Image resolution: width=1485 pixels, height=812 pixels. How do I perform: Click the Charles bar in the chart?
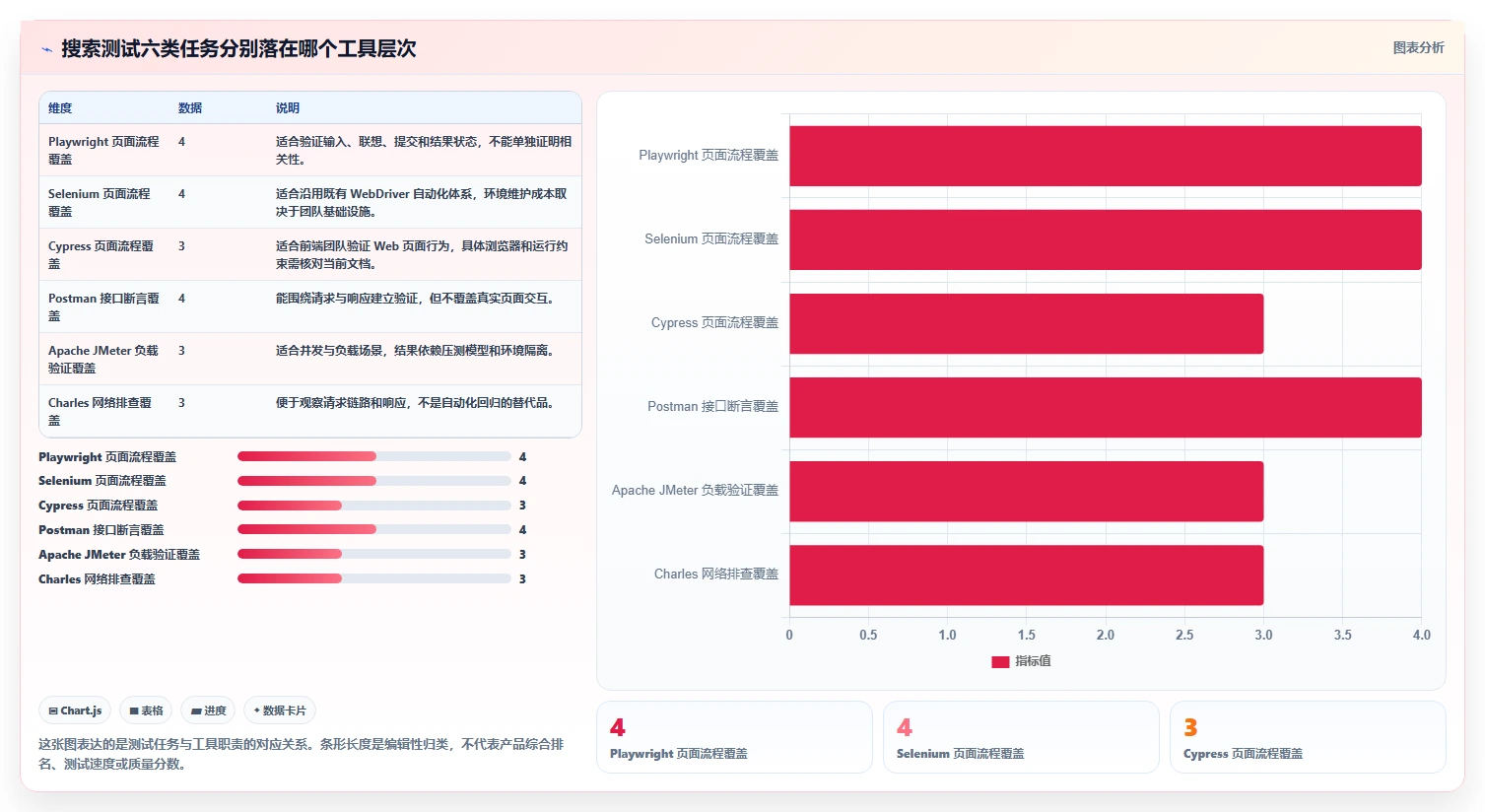1027,575
